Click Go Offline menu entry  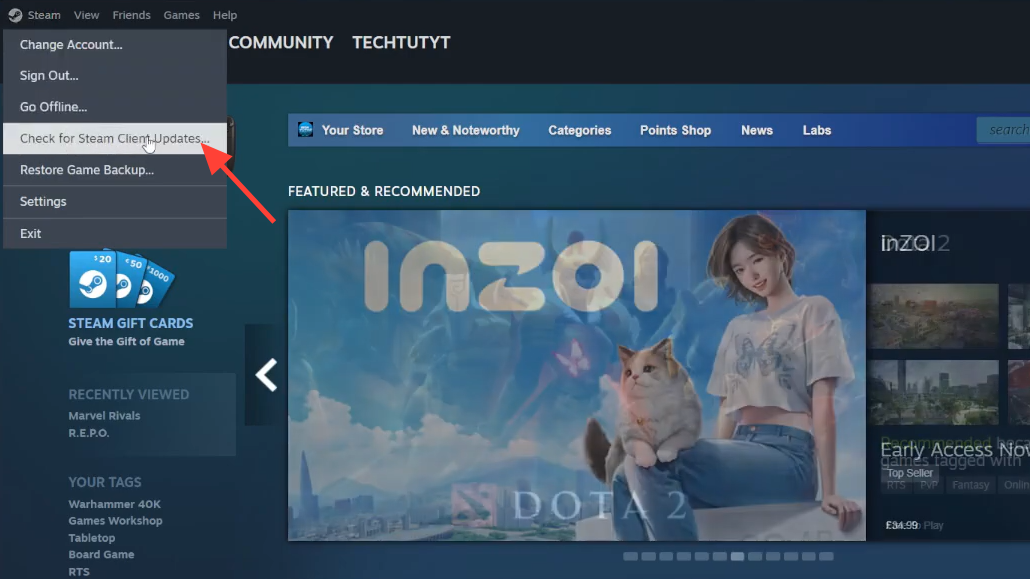(x=115, y=106)
